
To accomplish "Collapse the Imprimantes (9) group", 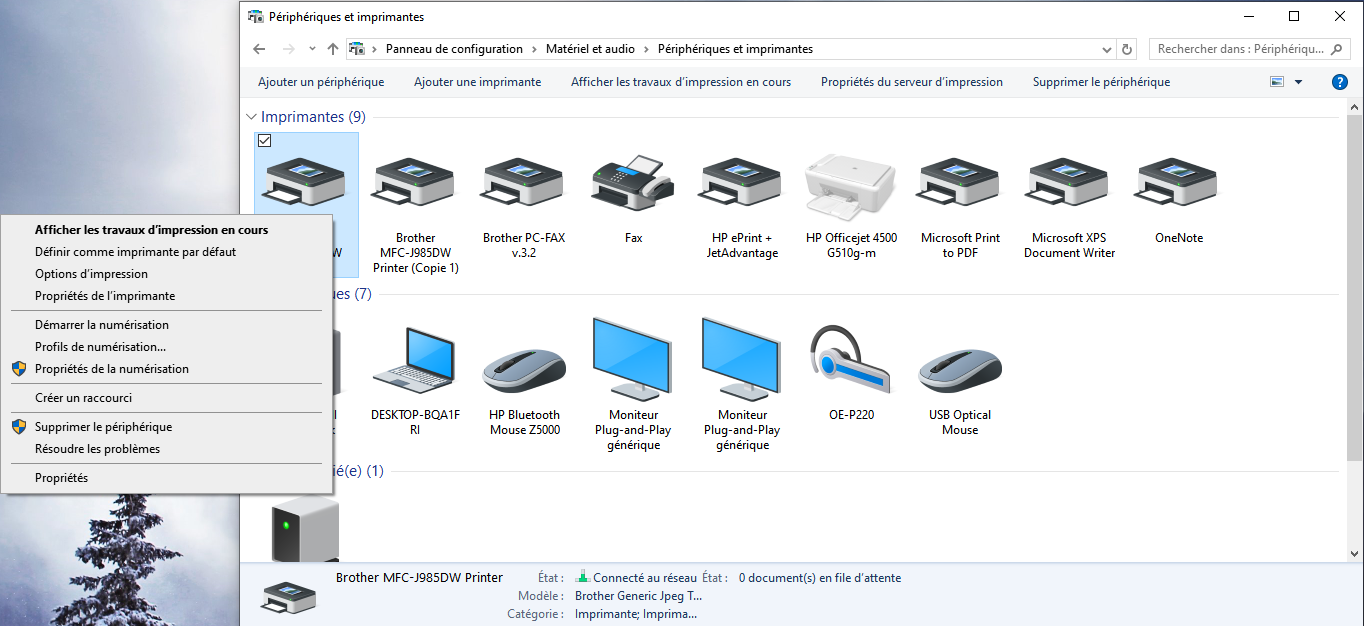I will 251,117.
